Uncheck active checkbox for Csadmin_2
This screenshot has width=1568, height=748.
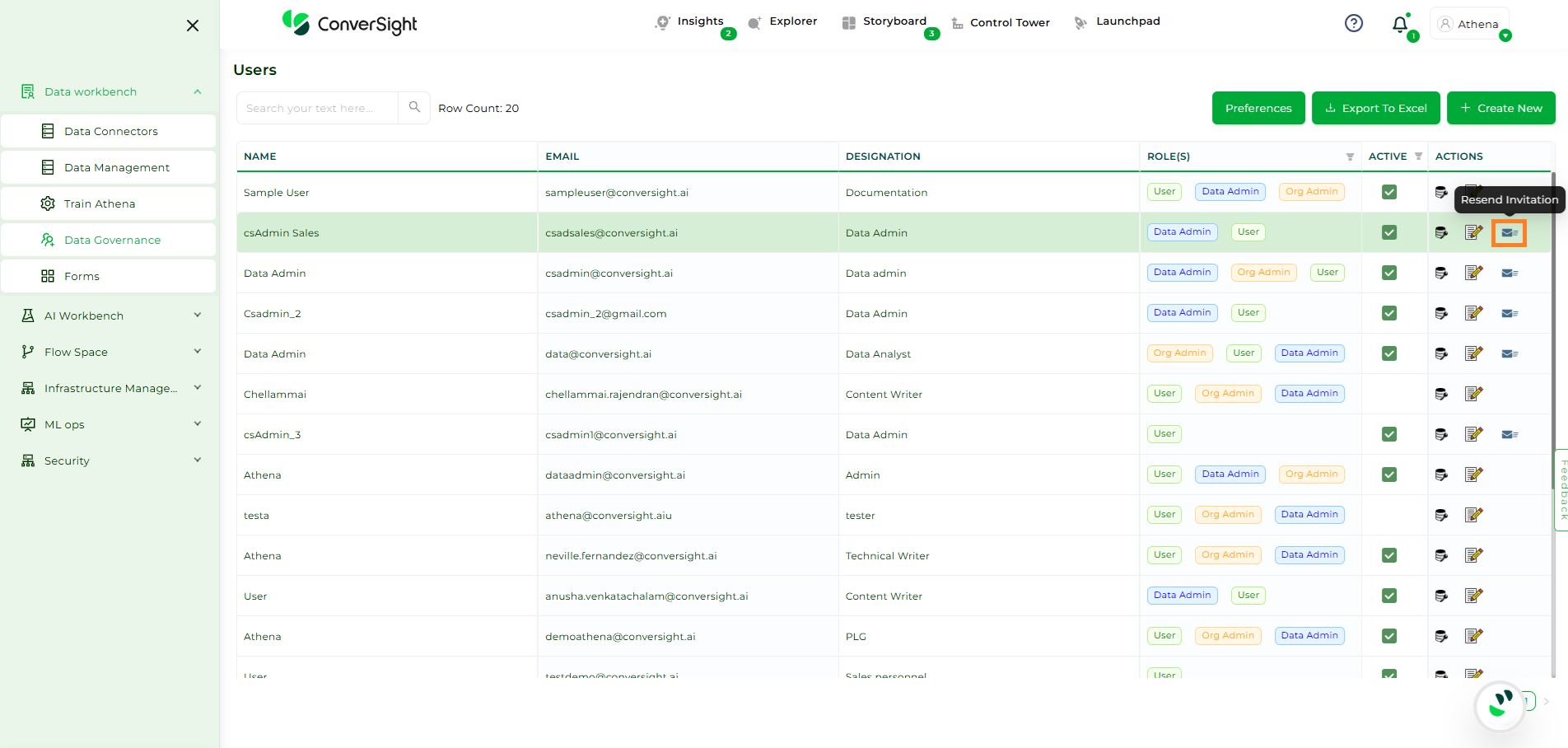coord(1389,313)
